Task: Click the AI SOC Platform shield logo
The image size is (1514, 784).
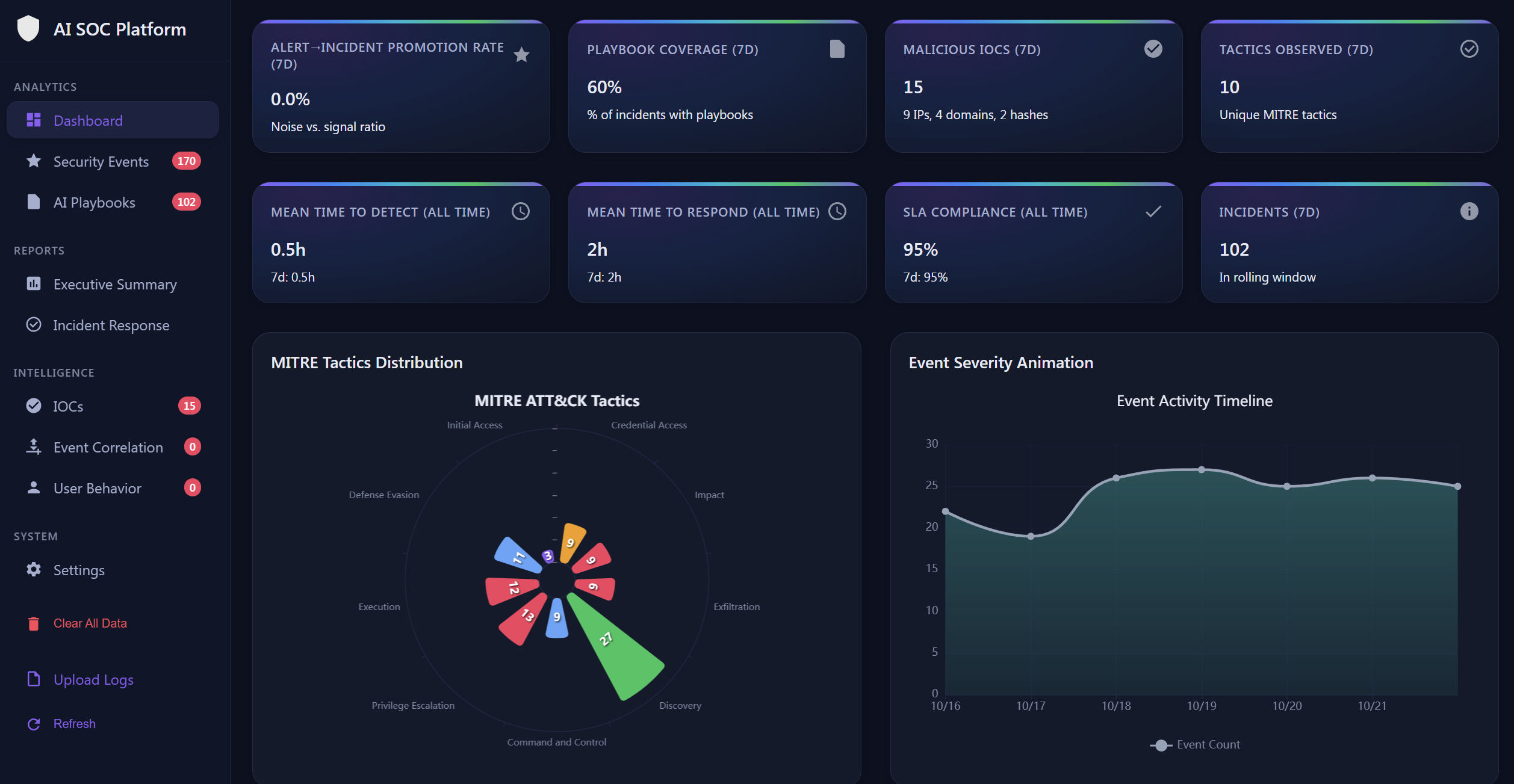Action: [x=28, y=28]
